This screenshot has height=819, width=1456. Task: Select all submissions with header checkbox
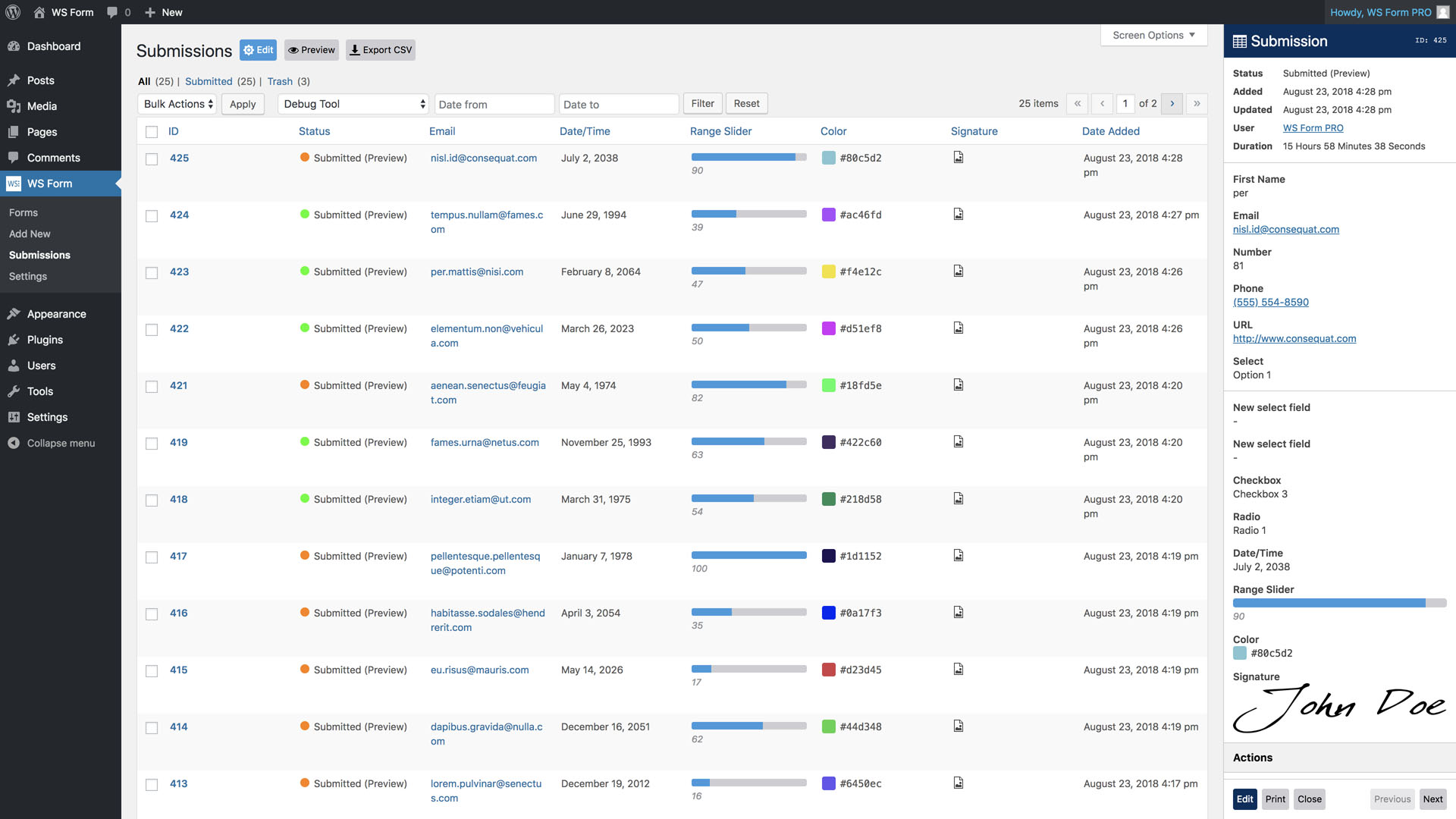click(x=152, y=132)
